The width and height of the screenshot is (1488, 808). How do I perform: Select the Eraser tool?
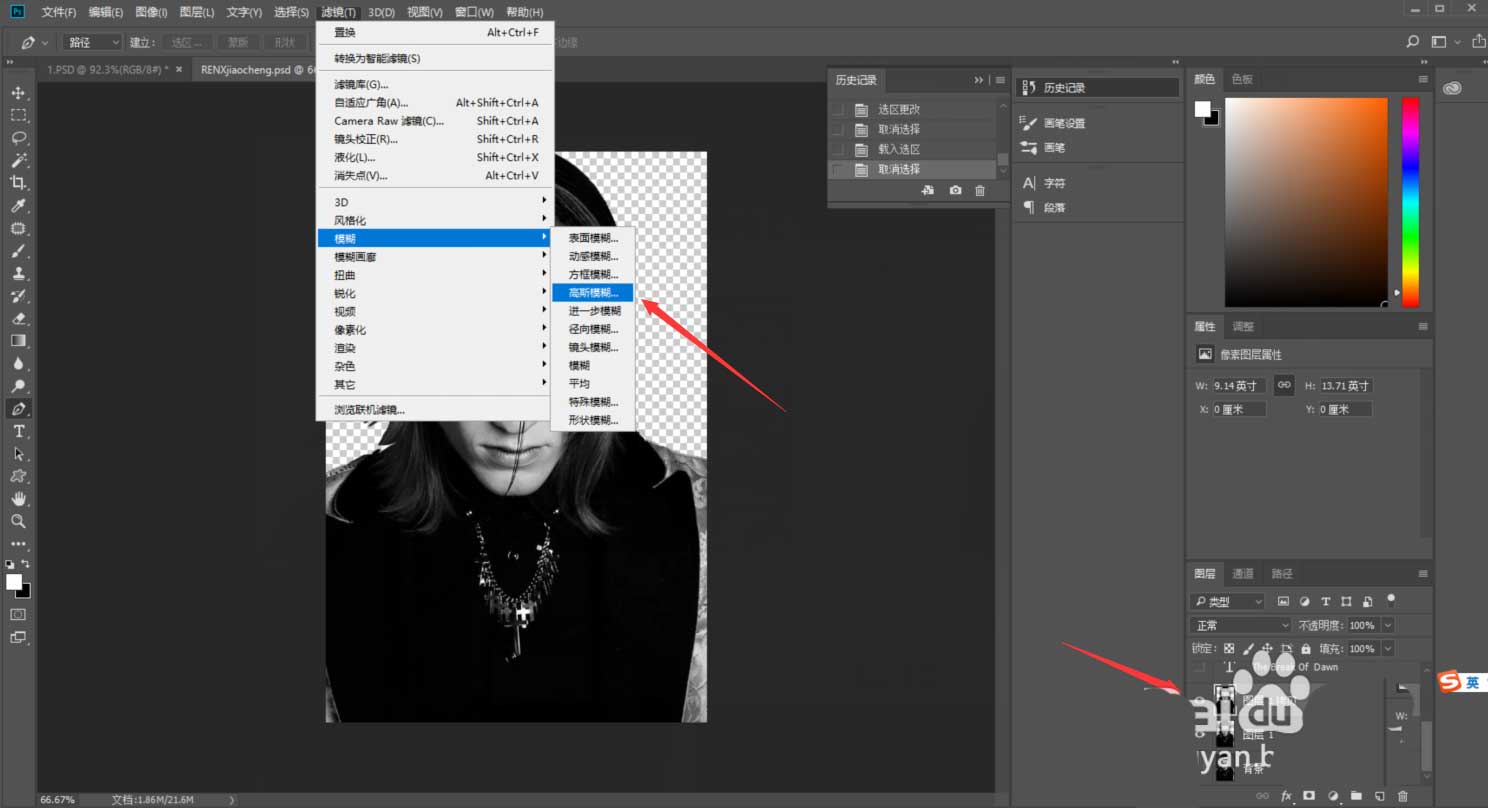point(18,318)
